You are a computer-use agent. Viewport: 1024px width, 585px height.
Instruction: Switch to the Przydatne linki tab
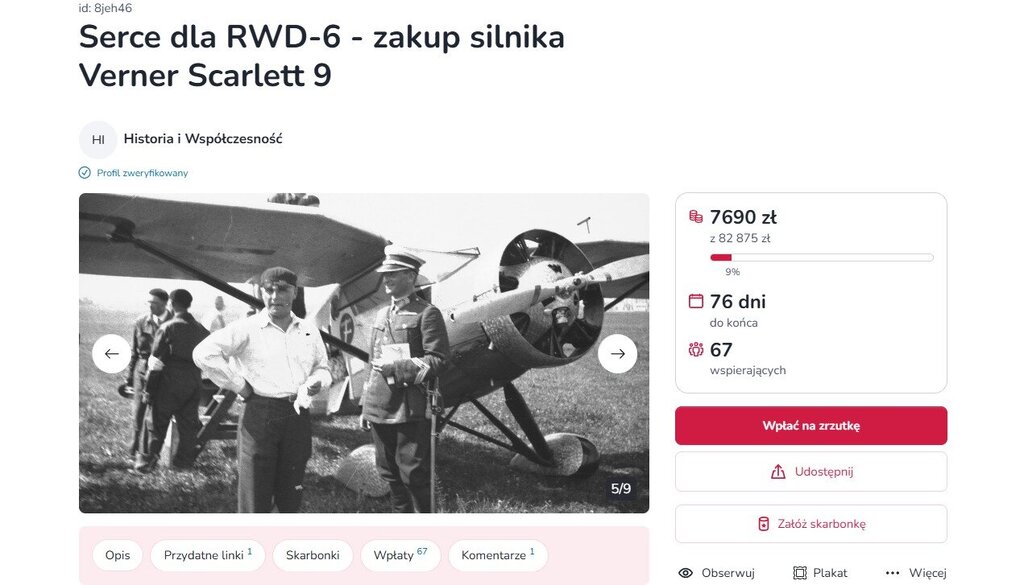pyautogui.click(x=208, y=555)
